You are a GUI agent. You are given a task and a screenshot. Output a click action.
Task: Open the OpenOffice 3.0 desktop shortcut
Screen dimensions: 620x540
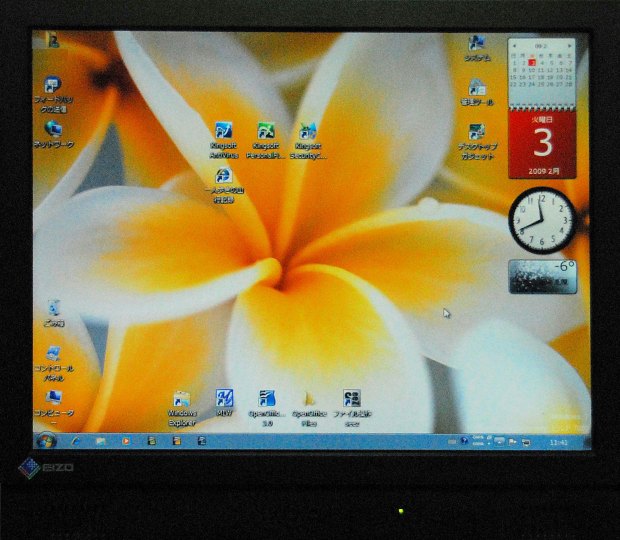pyautogui.click(x=267, y=399)
